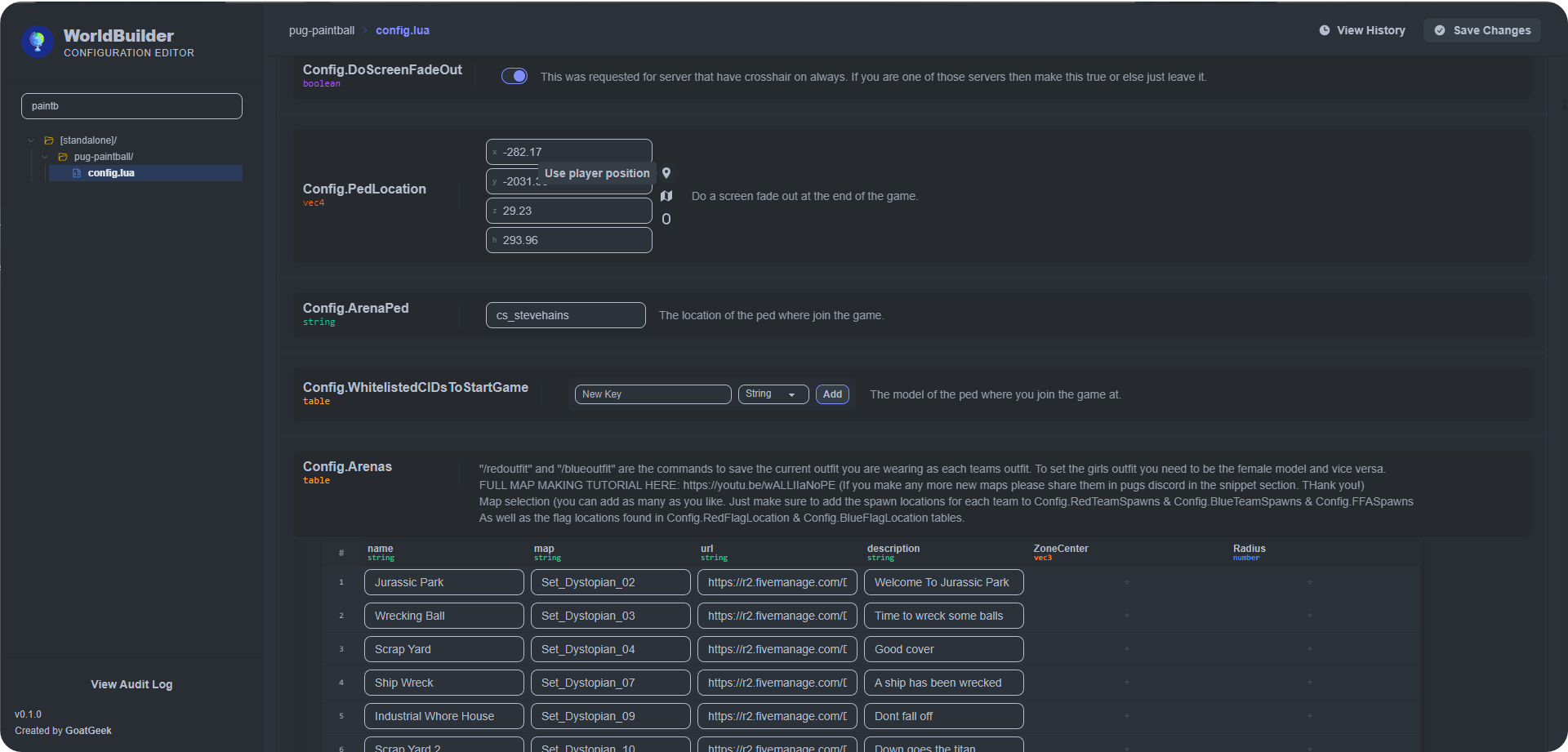The width and height of the screenshot is (1568, 752).
Task: Click pug-paintball in the breadcrumb
Action: [322, 30]
